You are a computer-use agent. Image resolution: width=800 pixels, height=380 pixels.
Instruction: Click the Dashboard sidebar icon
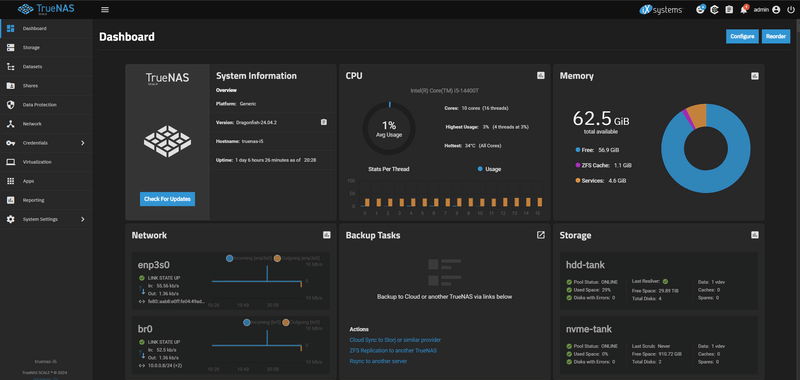coord(11,28)
